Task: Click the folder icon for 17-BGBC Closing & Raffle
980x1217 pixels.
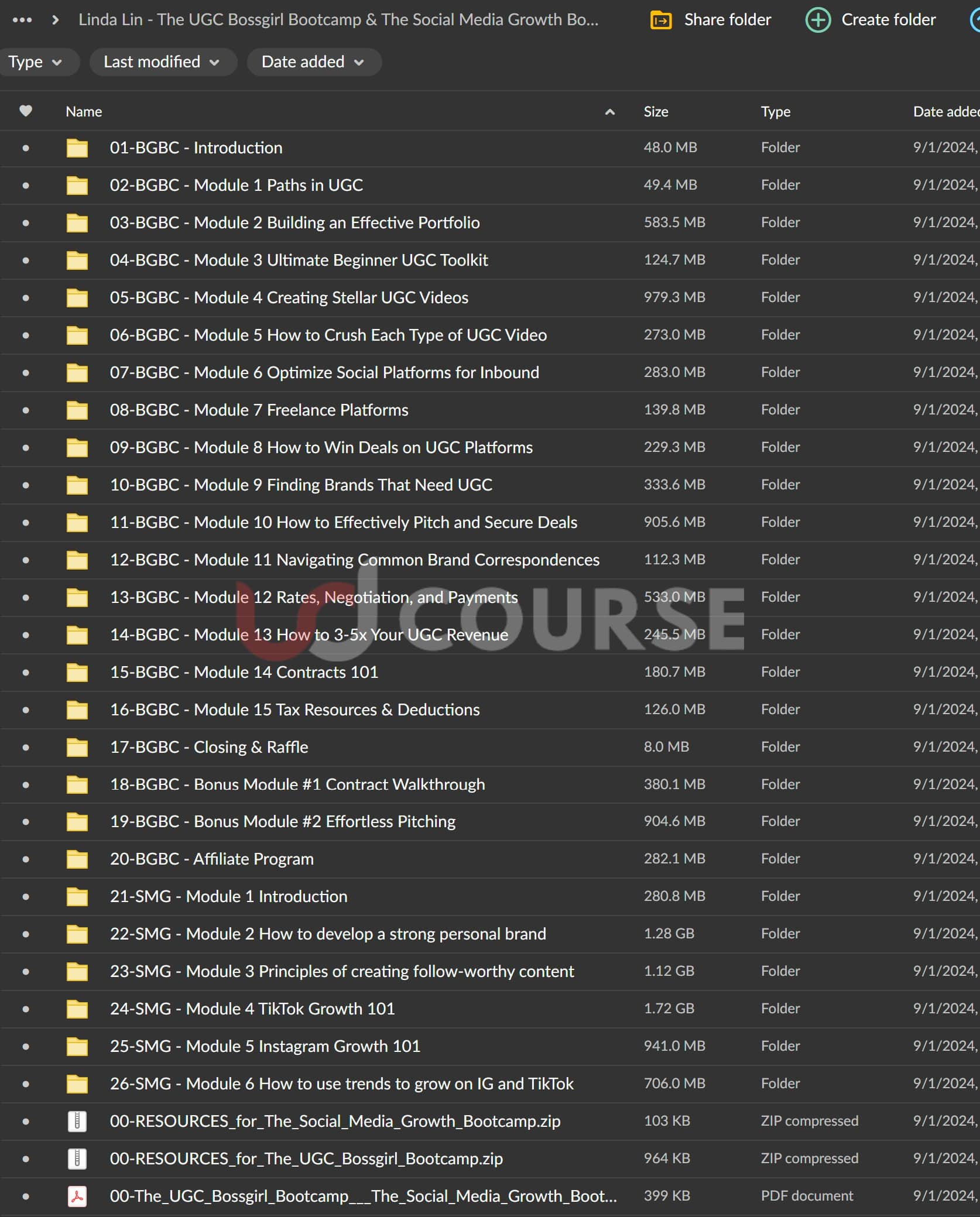Action: pos(77,748)
